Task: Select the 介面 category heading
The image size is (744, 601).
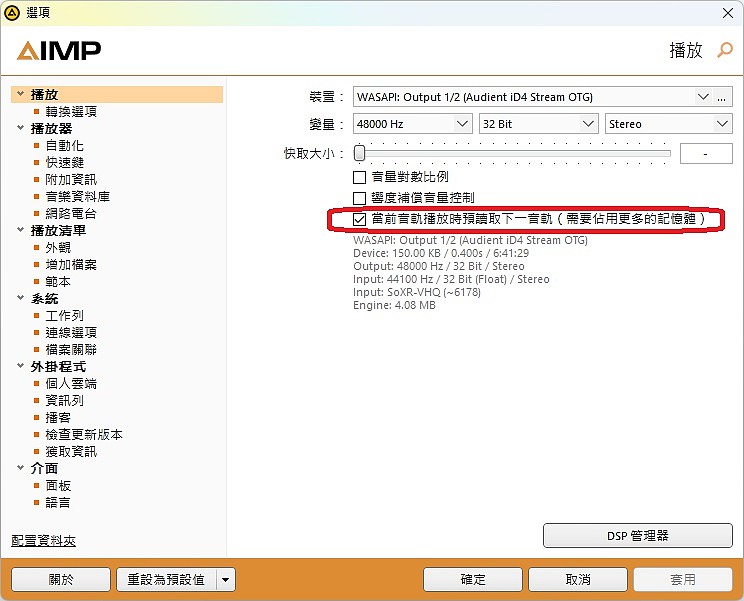Action: (44, 469)
